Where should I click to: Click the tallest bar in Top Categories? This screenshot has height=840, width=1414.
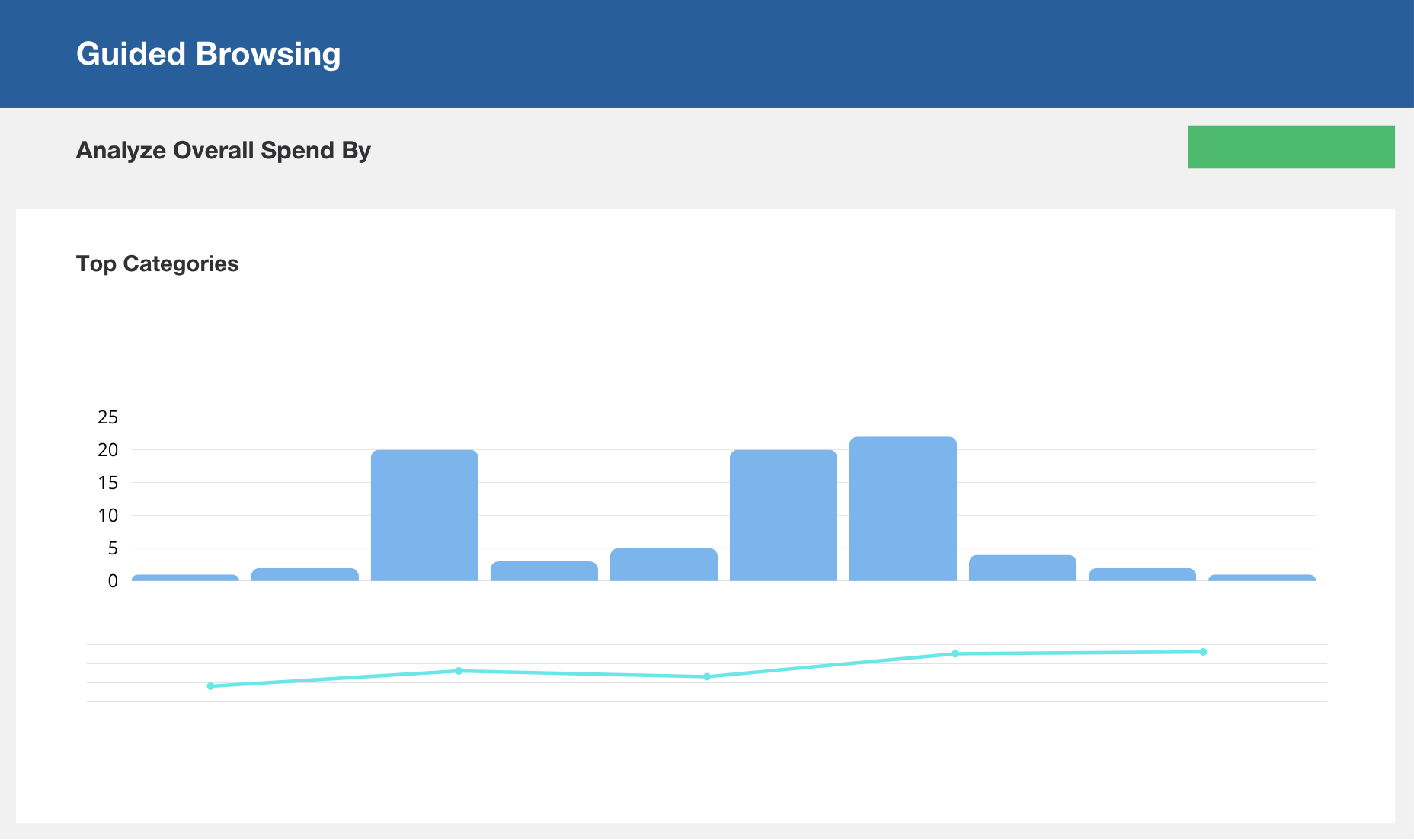[x=903, y=509]
